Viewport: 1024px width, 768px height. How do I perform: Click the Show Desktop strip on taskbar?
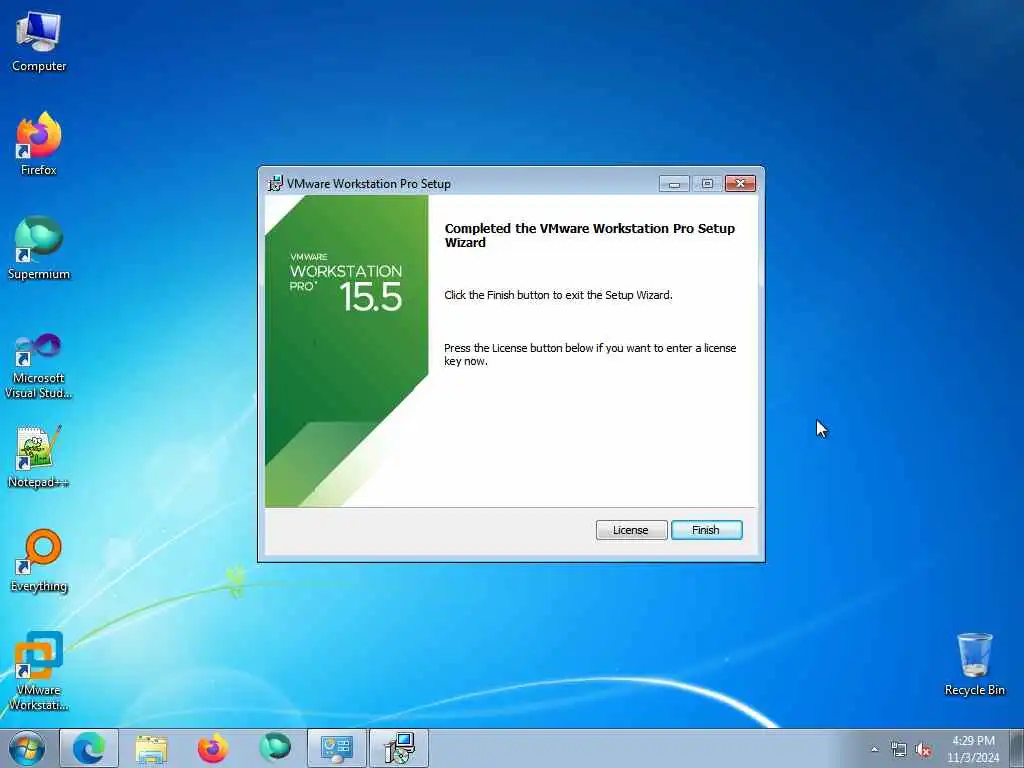pos(1017,748)
